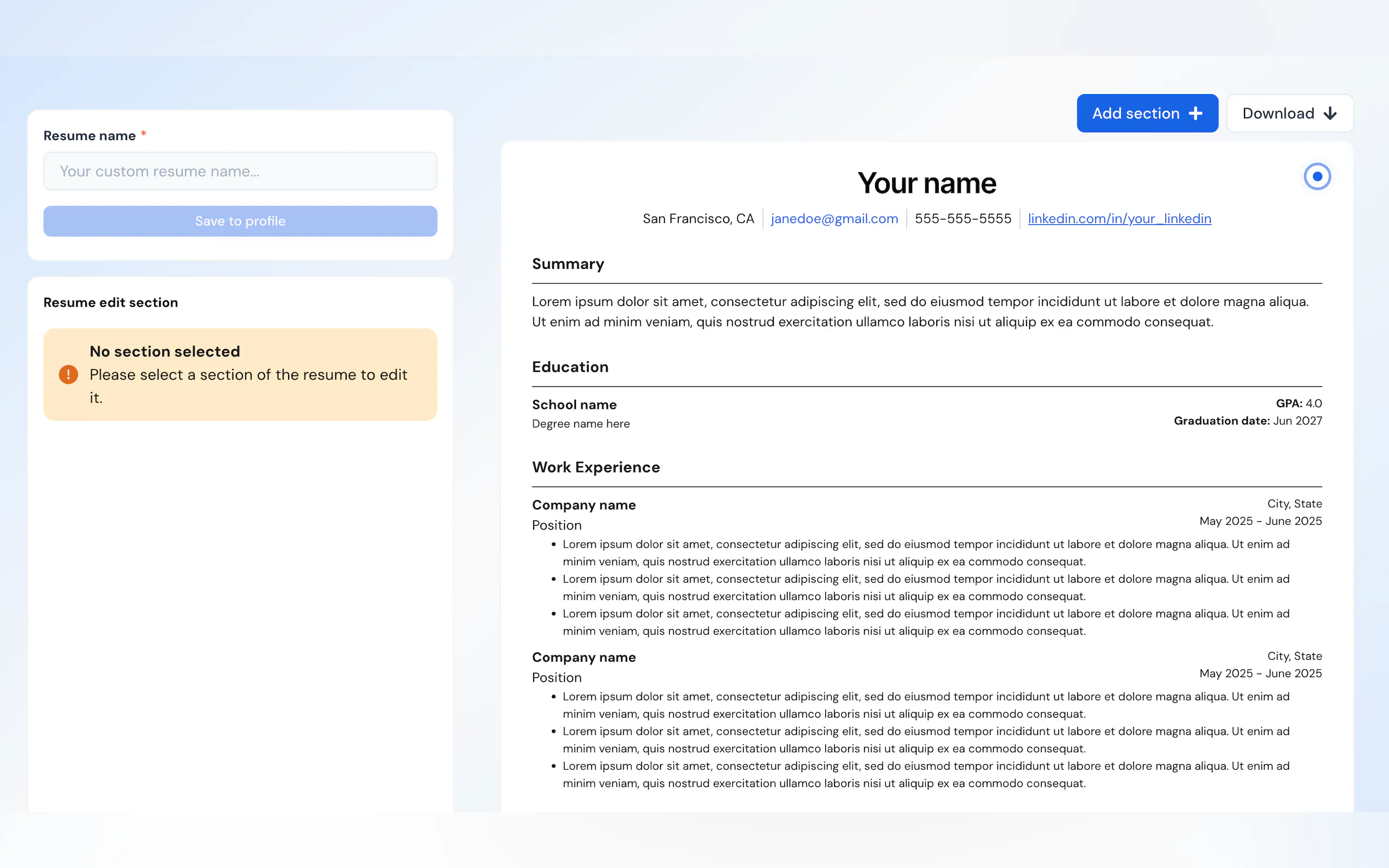Click the No section selected alert
Screen dimensions: 1389x868
(x=240, y=374)
